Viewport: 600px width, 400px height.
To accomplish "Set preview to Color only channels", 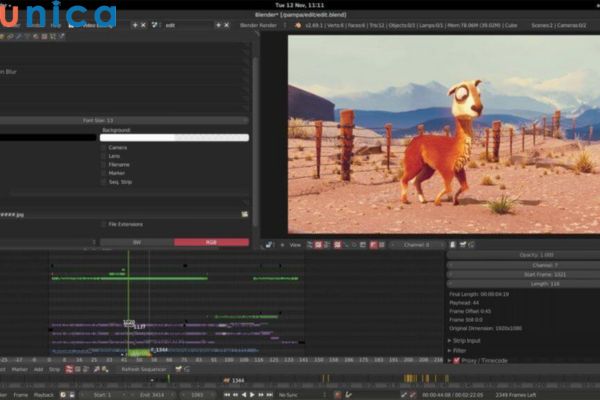I will [382, 245].
